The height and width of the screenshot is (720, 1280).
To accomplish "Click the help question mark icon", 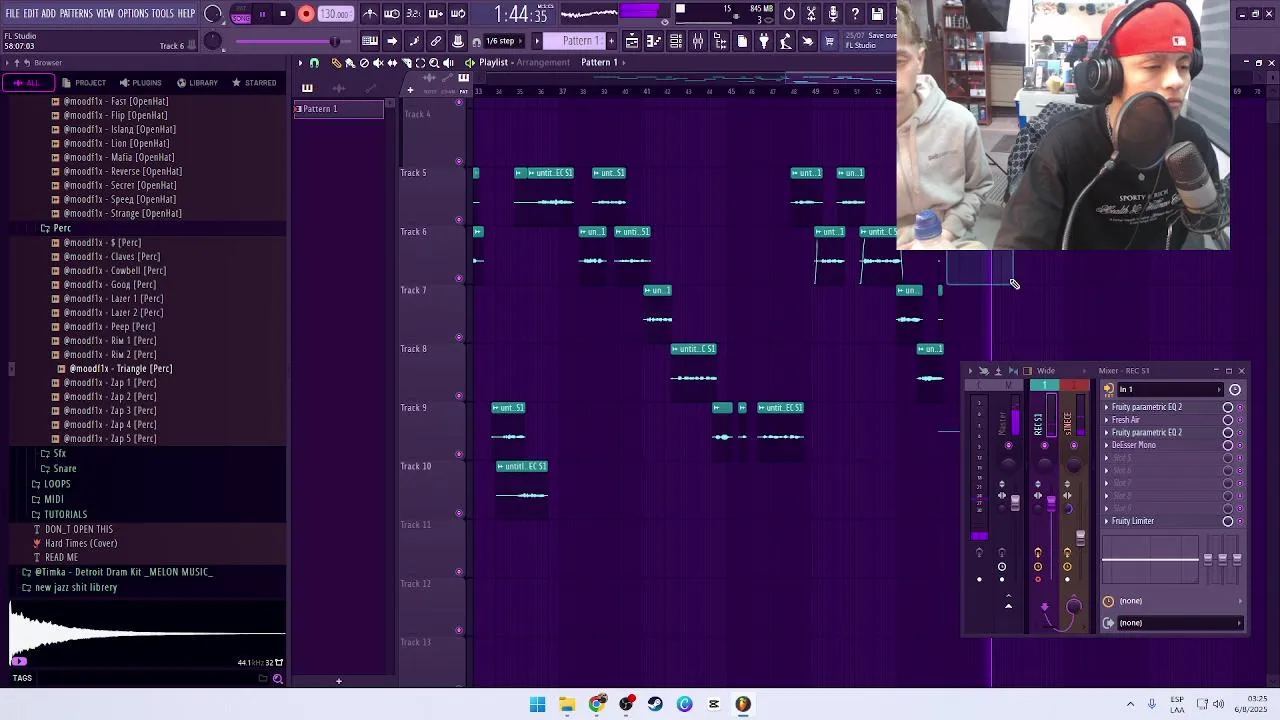I will click(x=855, y=14).
